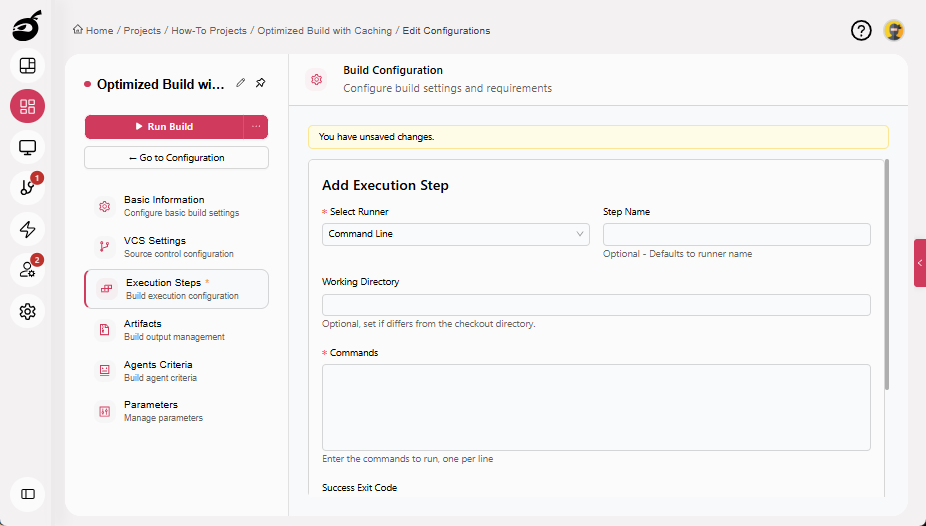Image resolution: width=926 pixels, height=526 pixels.
Task: Open the branch icon with badge 1
Action: [x=27, y=188]
